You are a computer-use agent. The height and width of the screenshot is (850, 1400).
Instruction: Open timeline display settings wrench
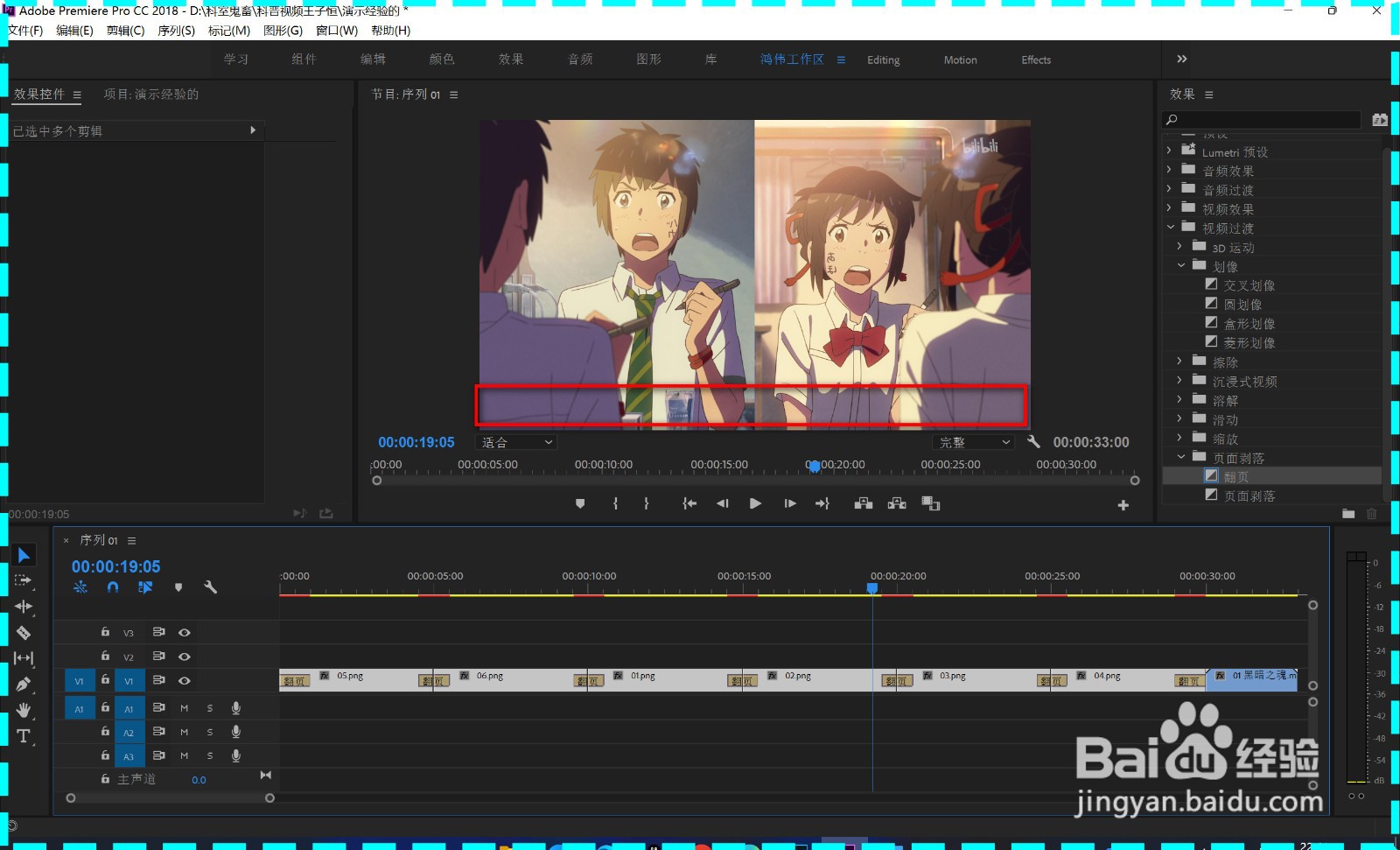[210, 587]
